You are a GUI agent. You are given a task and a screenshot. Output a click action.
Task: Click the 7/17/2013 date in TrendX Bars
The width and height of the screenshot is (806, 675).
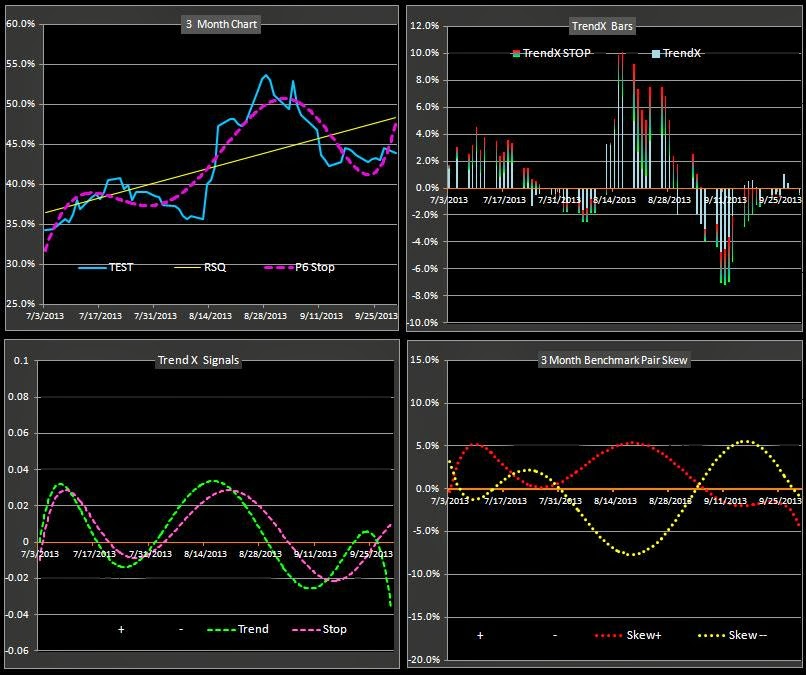pyautogui.click(x=504, y=199)
